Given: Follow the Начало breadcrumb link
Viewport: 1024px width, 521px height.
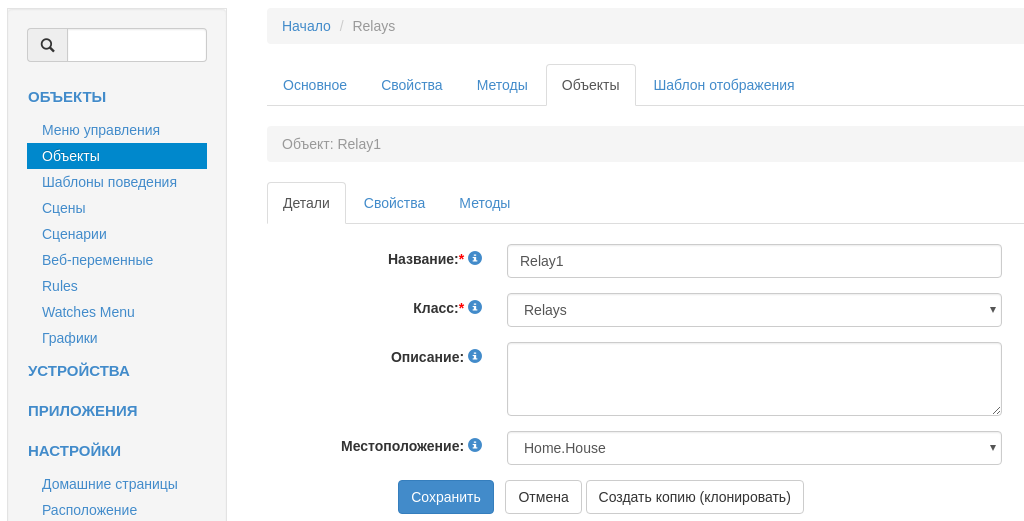Looking at the screenshot, I should point(306,26).
